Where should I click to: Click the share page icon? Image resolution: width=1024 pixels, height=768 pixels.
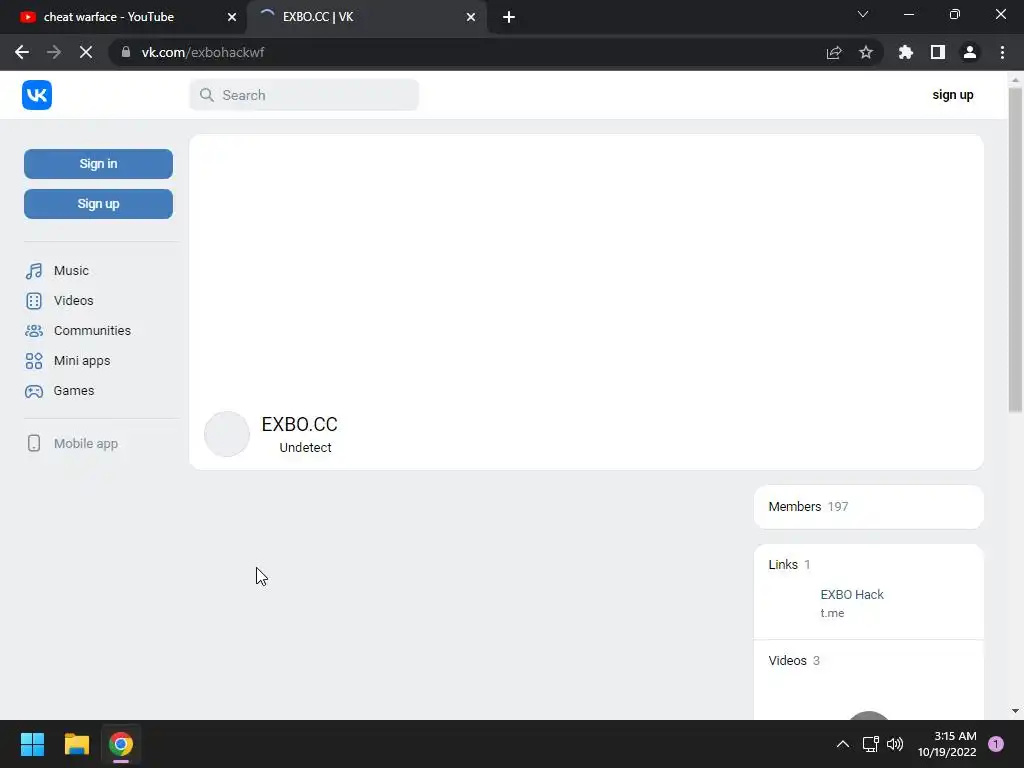(x=834, y=52)
